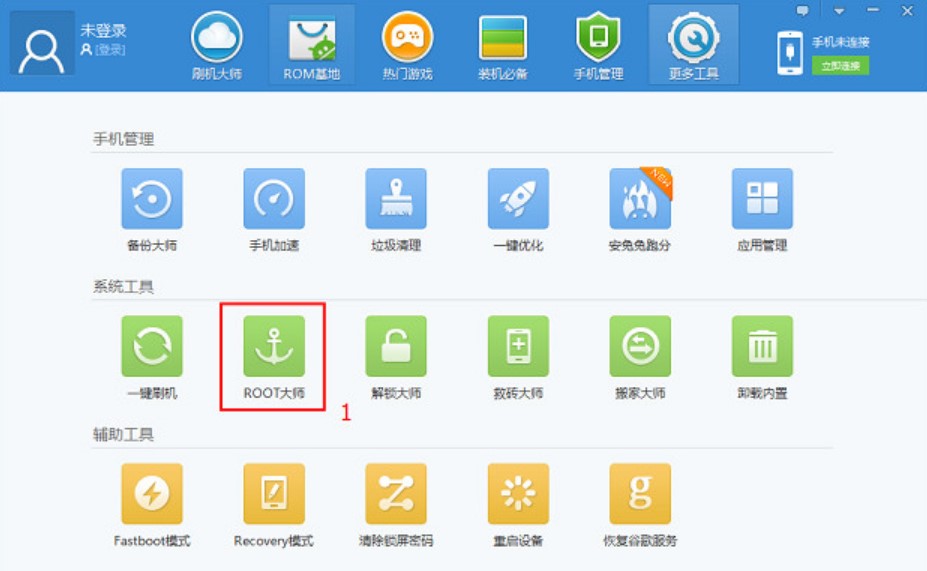Image resolution: width=927 pixels, height=571 pixels.
Task: Click the 系统工具 section heading
Action: (x=124, y=287)
